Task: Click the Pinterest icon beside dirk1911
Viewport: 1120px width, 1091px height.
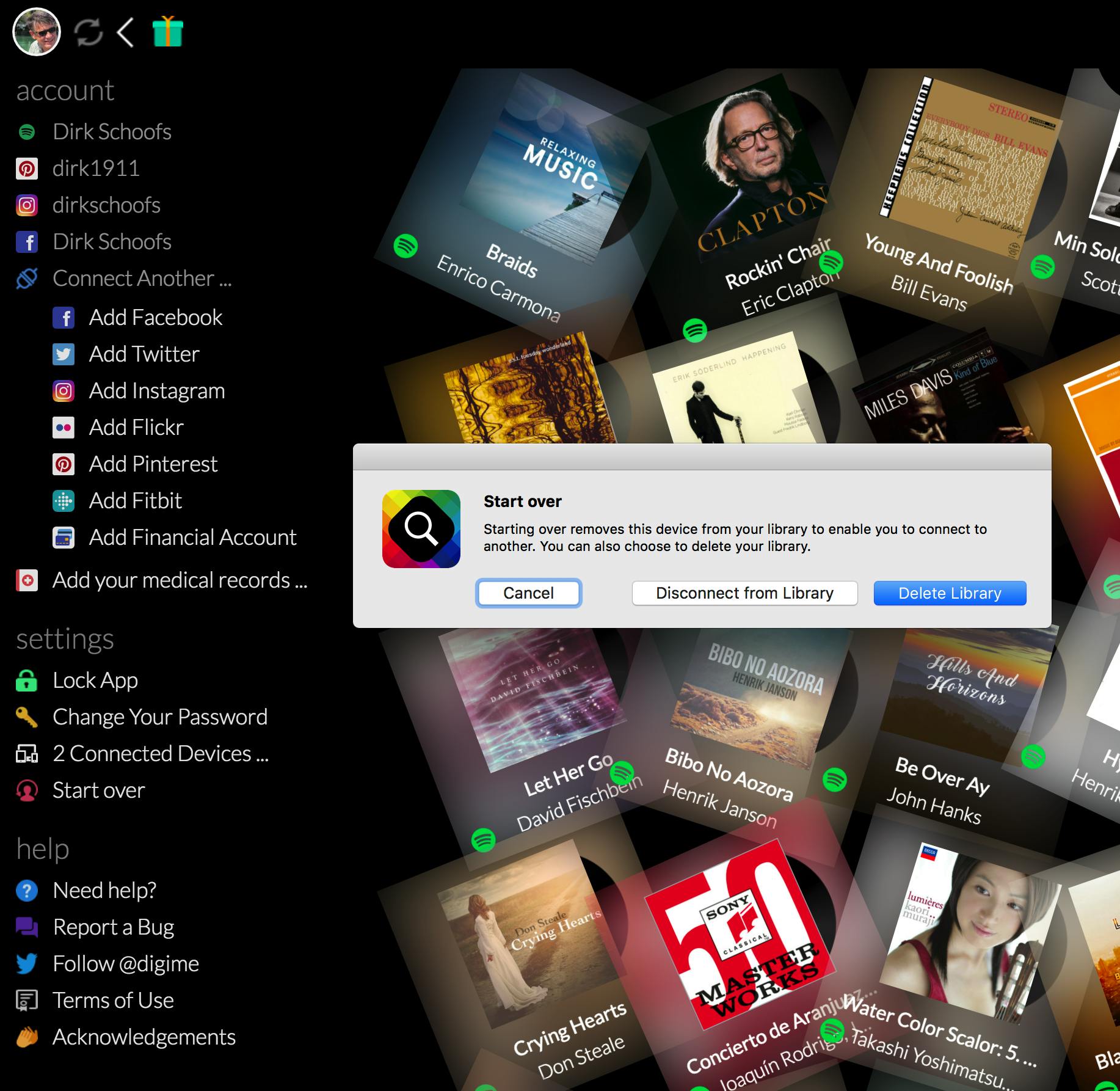Action: point(27,169)
